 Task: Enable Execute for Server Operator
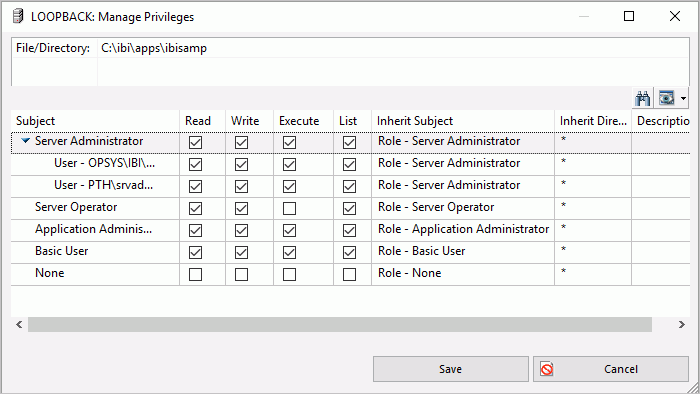(289, 208)
